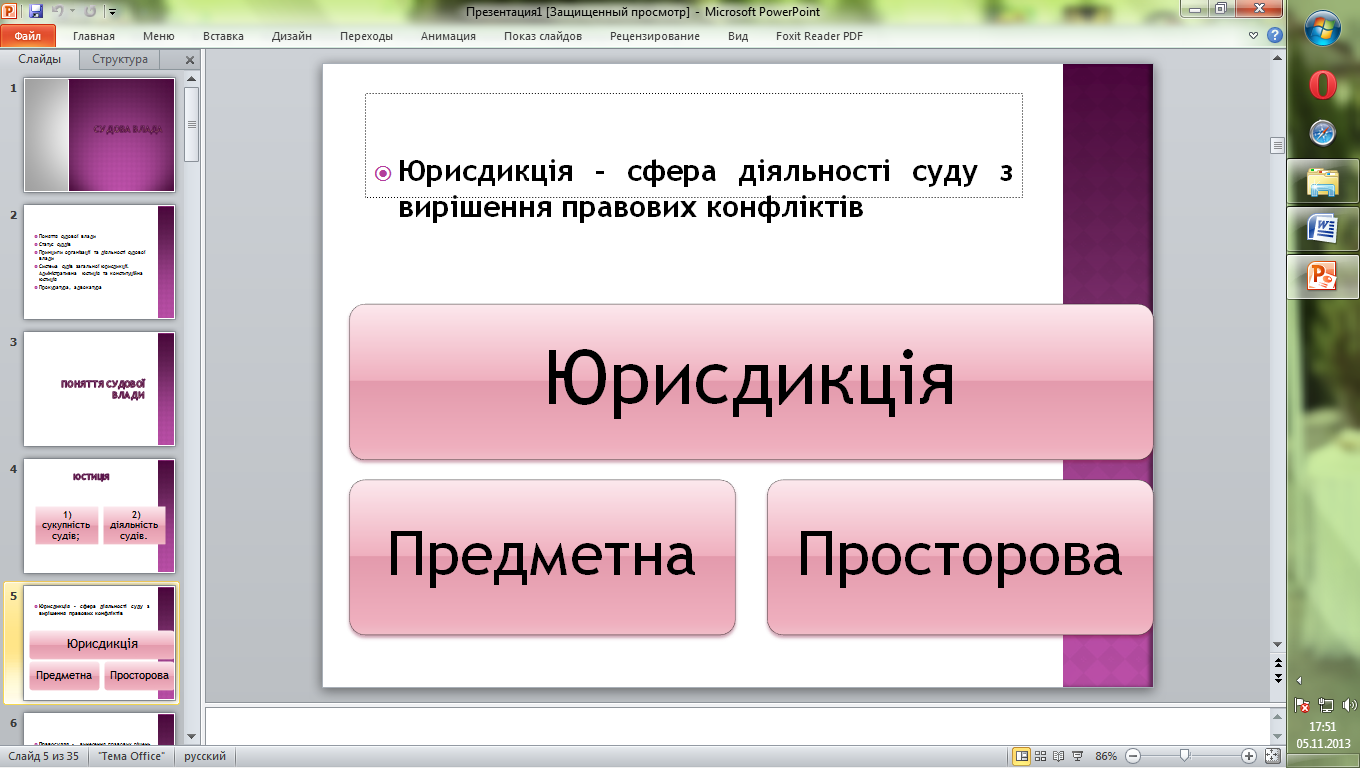Open the Файл tab
The width and height of the screenshot is (1360, 768).
click(x=27, y=36)
